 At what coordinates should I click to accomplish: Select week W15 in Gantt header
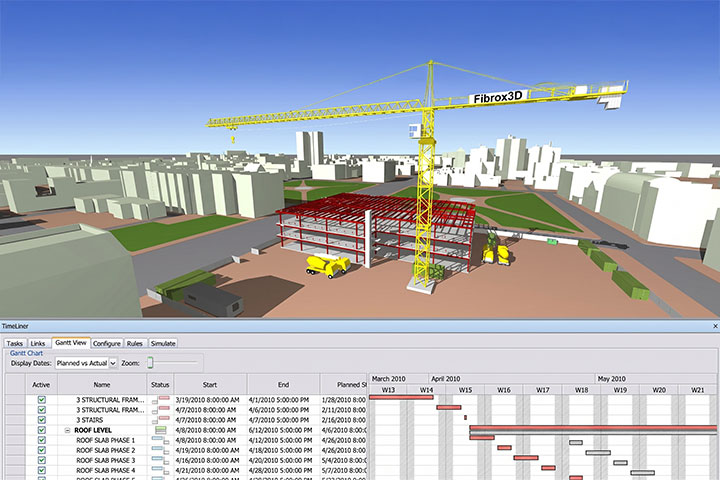coord(465,390)
